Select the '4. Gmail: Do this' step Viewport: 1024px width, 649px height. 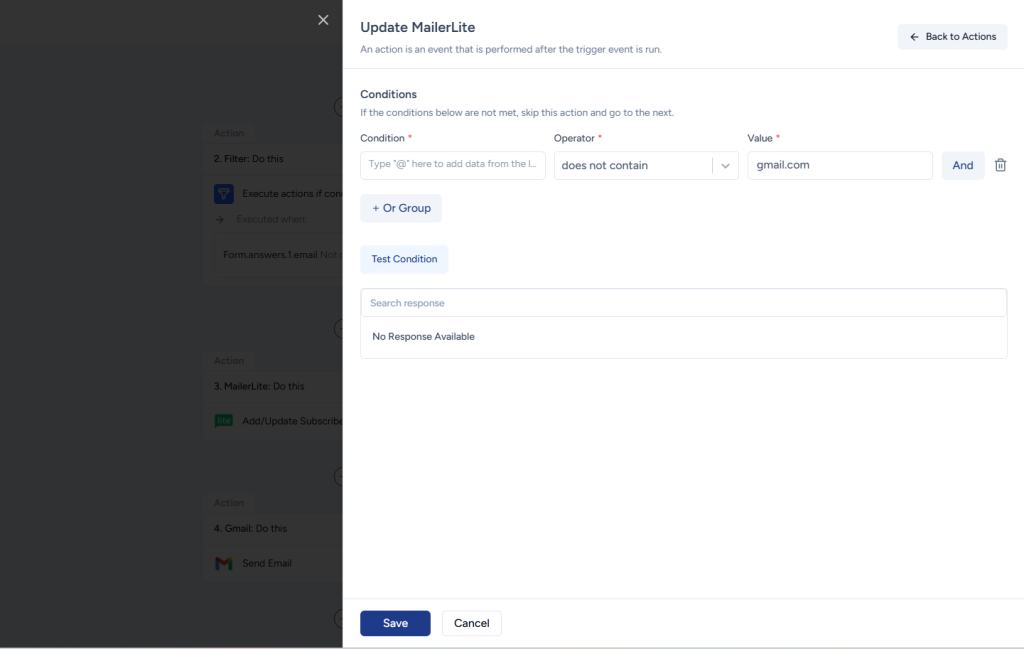[250, 528]
